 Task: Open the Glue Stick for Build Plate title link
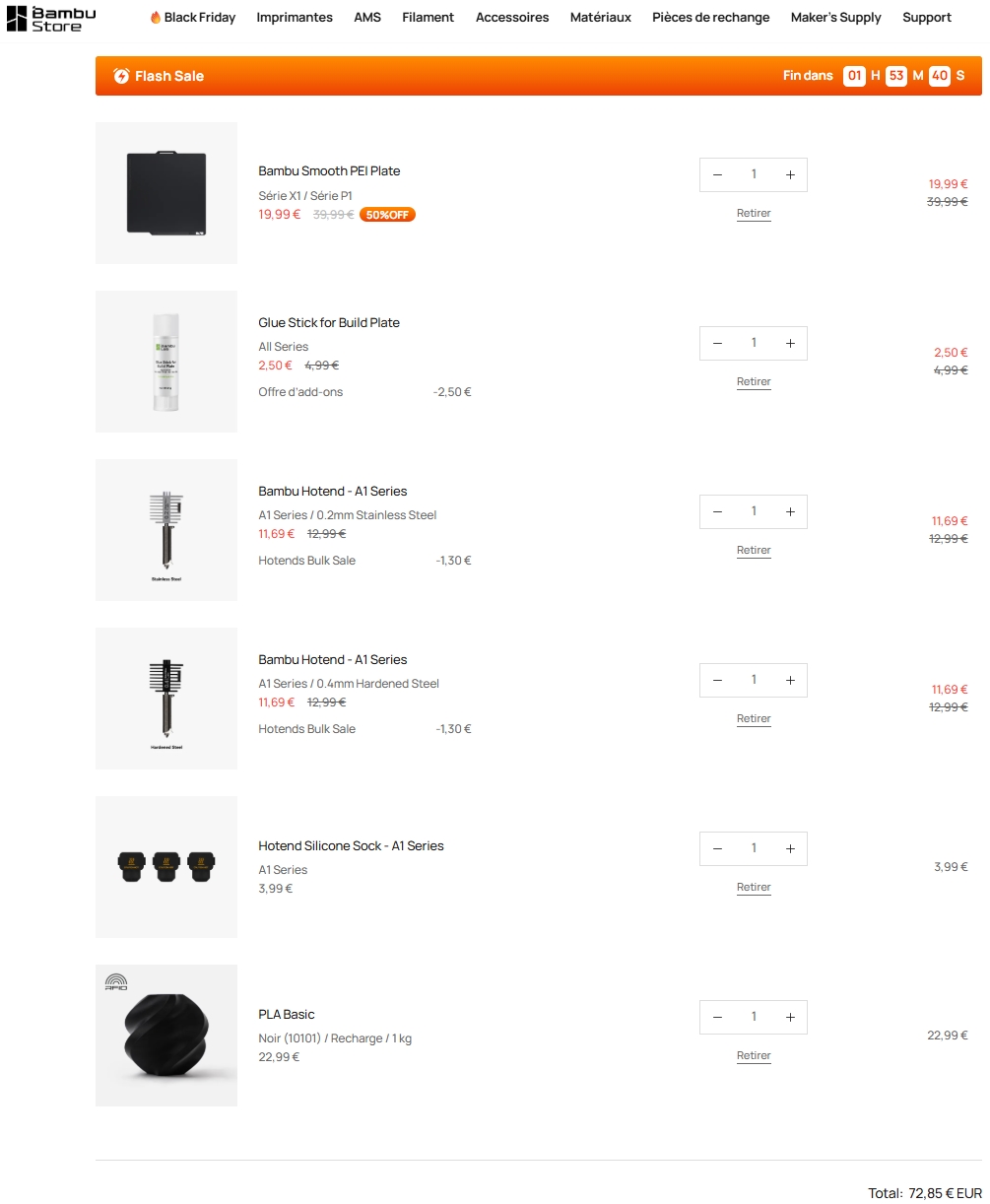click(329, 323)
